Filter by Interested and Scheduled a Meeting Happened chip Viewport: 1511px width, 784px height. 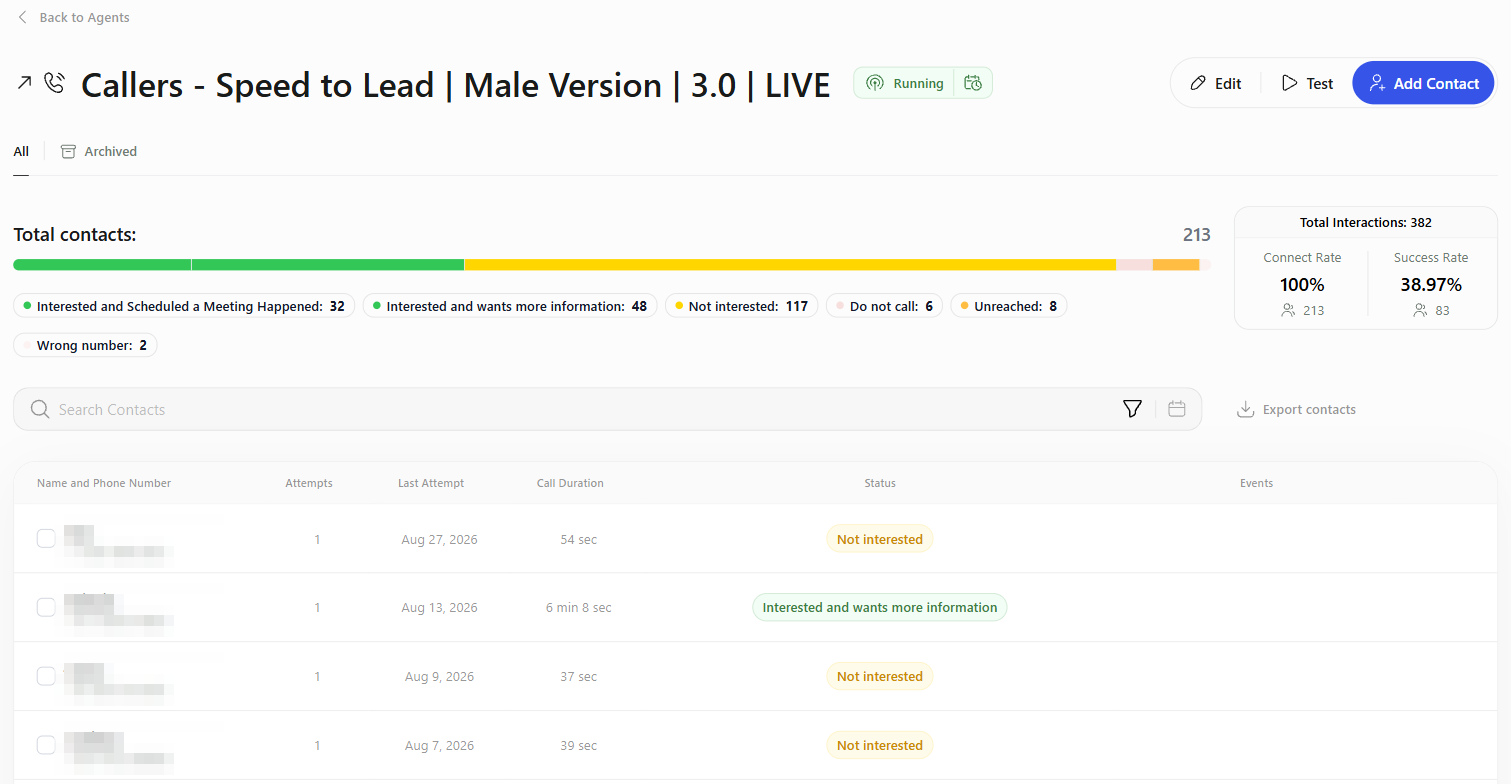pos(184,306)
